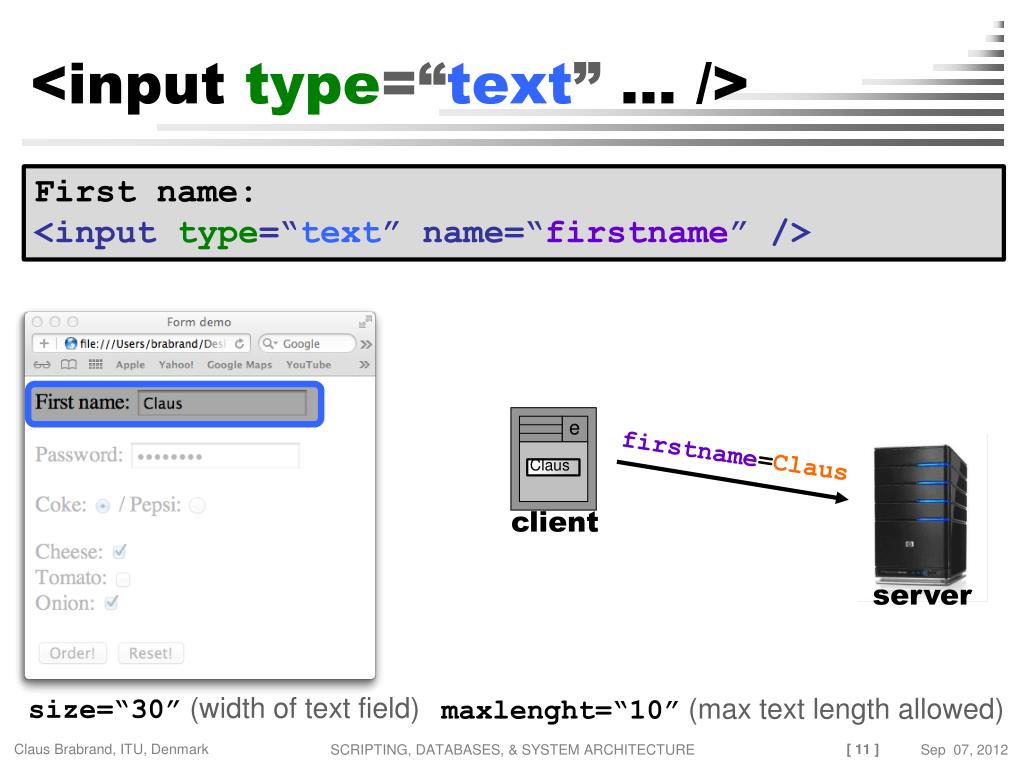Open the YouTube bookmark
This screenshot has height=768, width=1024.
tap(308, 364)
